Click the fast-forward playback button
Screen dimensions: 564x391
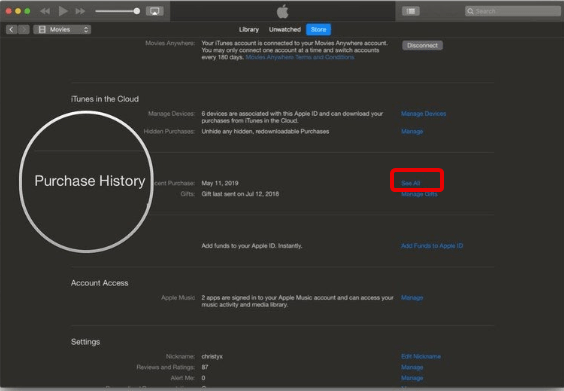[x=80, y=11]
